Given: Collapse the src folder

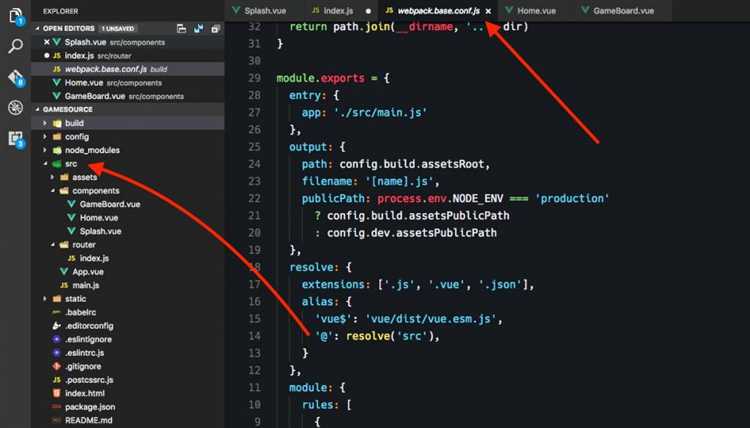Looking at the screenshot, I should (45, 163).
